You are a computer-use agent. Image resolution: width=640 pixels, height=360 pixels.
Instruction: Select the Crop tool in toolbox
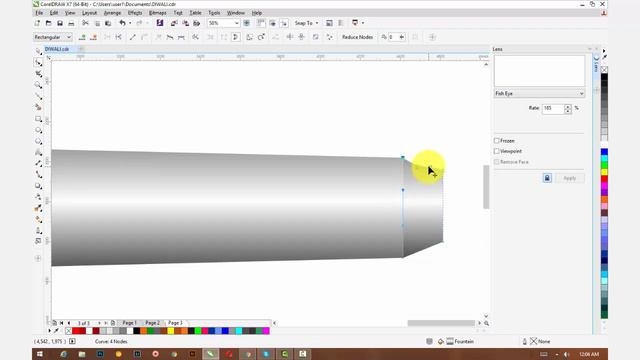pyautogui.click(x=38, y=74)
